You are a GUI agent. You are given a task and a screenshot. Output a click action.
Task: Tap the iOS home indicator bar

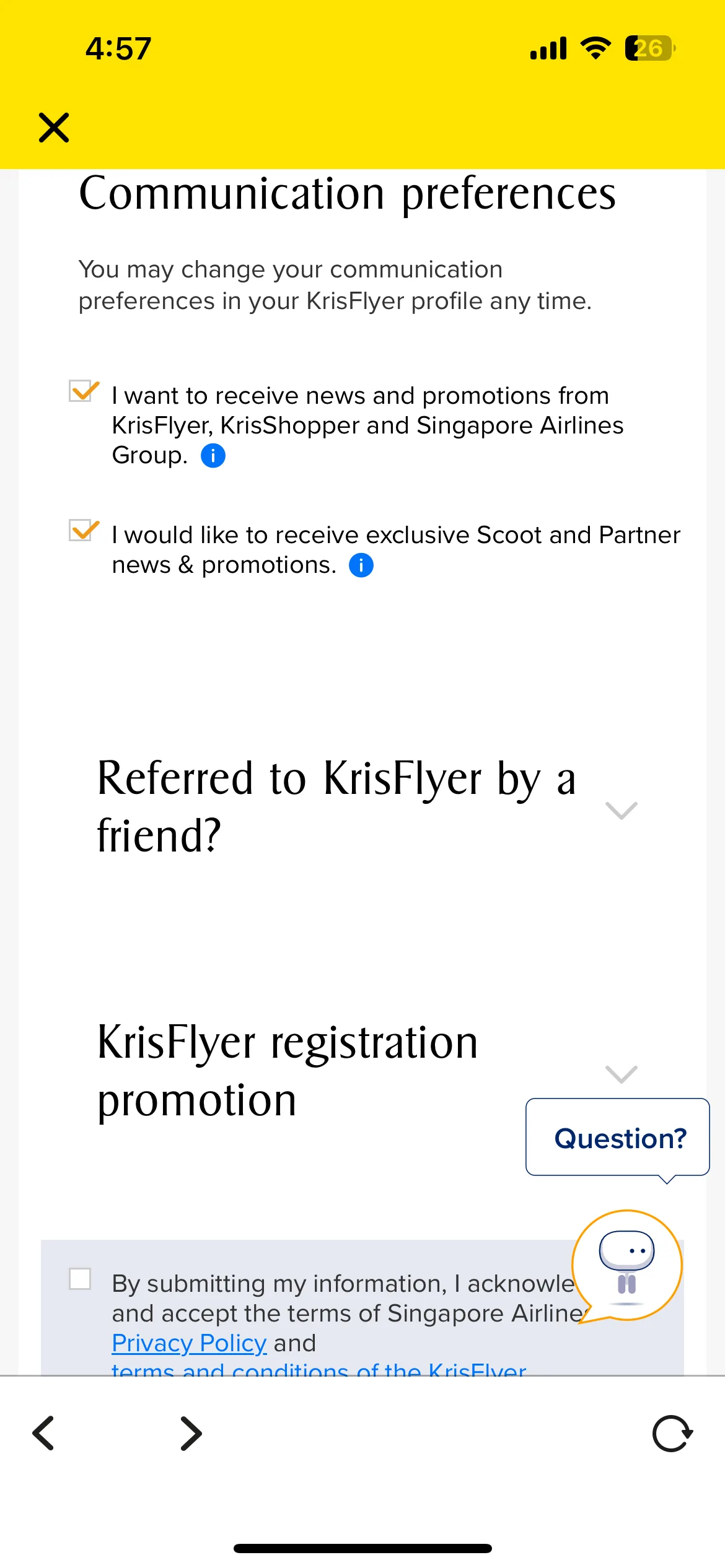click(x=362, y=1548)
